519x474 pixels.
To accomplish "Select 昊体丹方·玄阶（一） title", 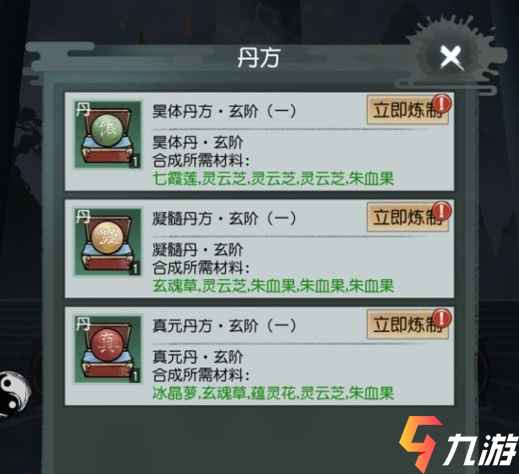I will [224, 111].
